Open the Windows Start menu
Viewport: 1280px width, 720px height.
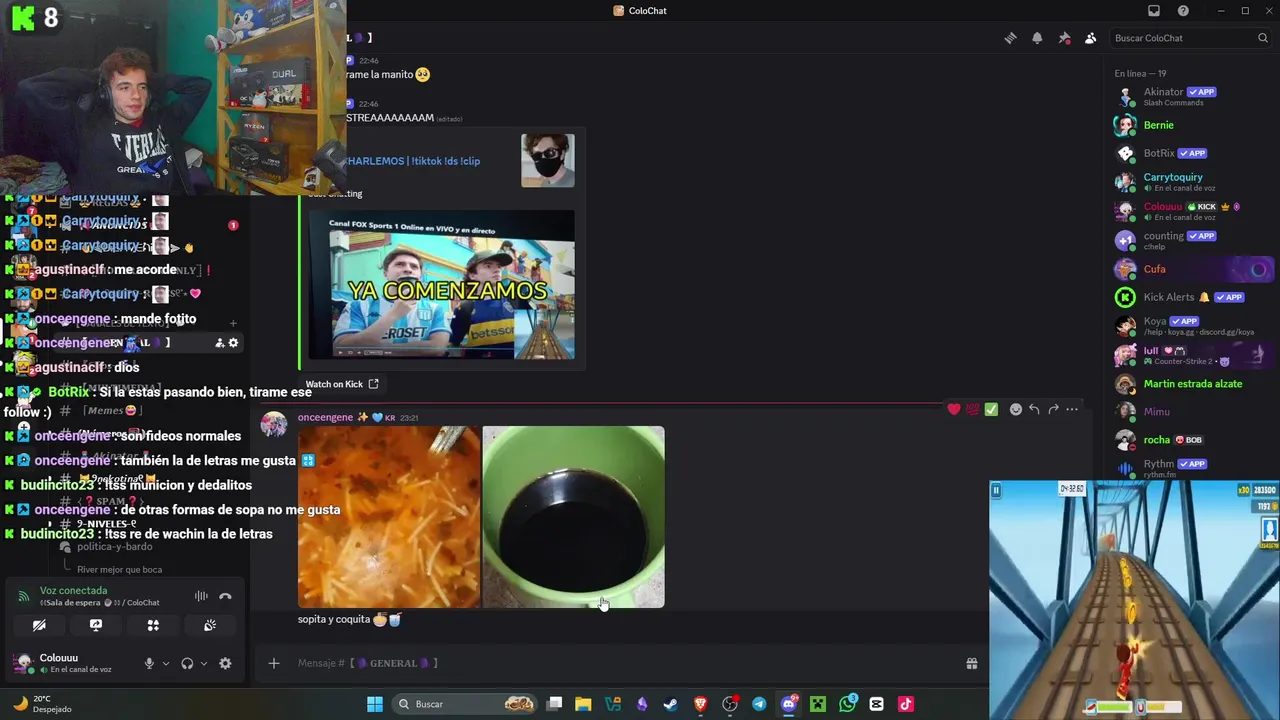(375, 704)
